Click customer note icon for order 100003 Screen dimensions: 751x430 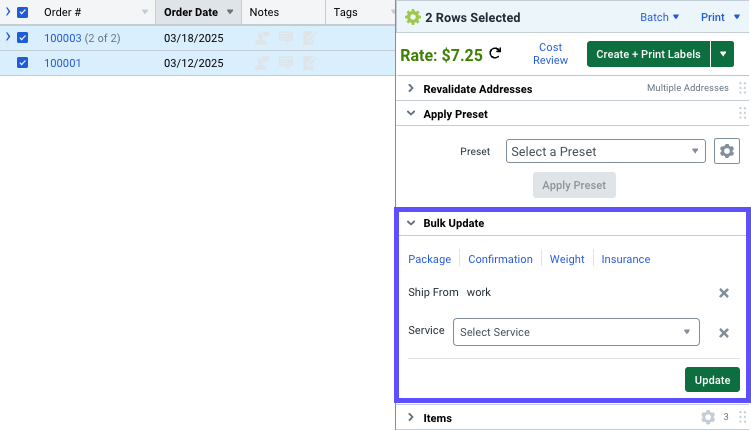[x=263, y=38]
